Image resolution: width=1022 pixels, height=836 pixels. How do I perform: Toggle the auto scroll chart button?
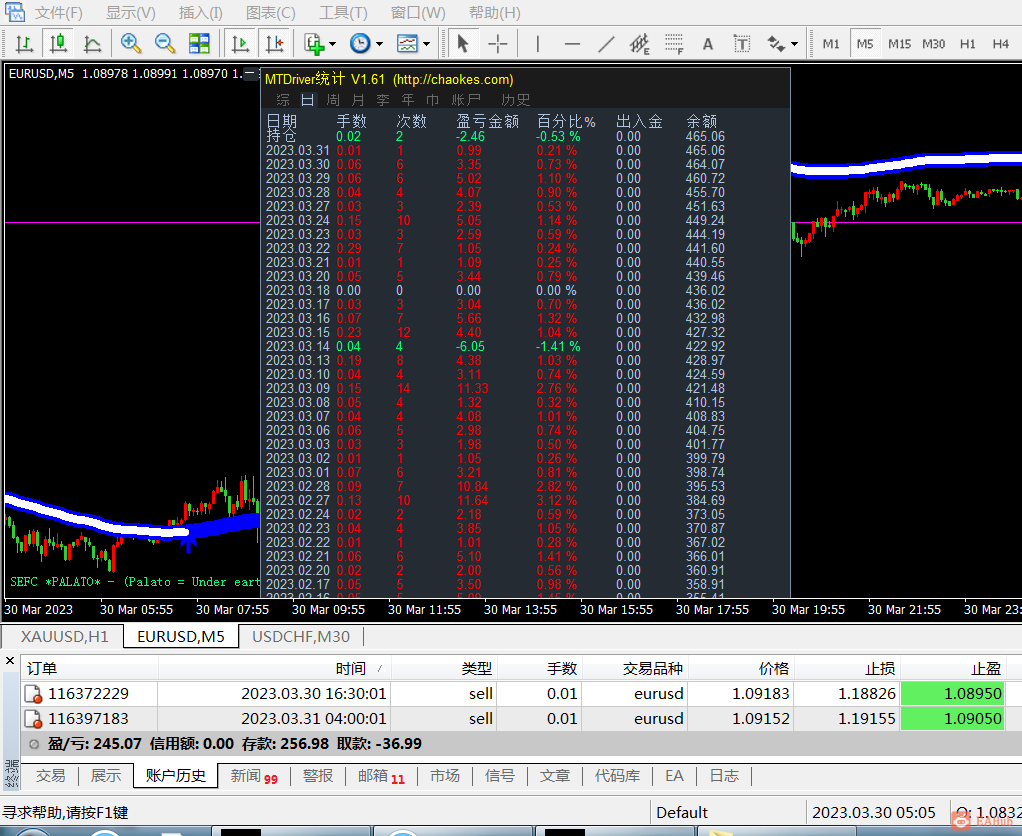click(x=240, y=43)
